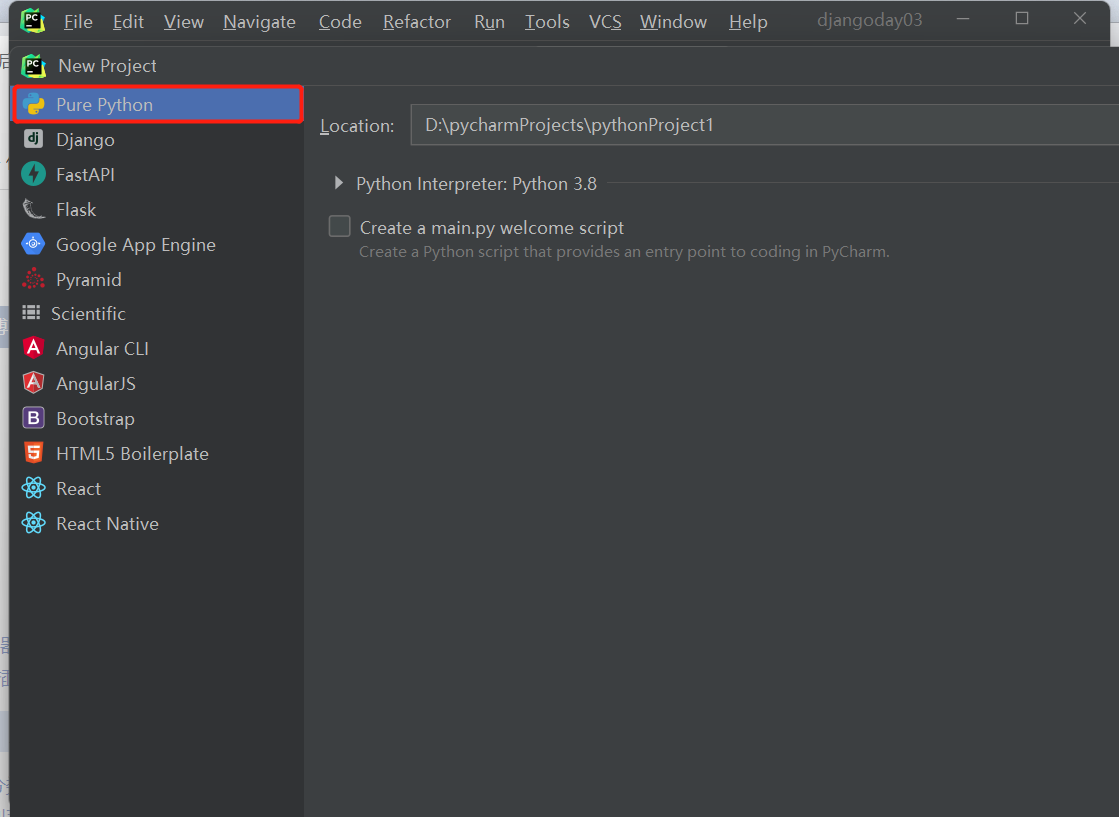Click the Pure Python icon
Screen dimensions: 1119x817
point(34,104)
